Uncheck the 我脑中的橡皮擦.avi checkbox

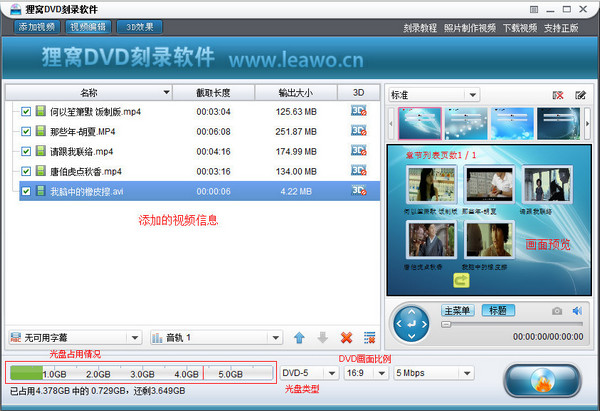tap(26, 191)
